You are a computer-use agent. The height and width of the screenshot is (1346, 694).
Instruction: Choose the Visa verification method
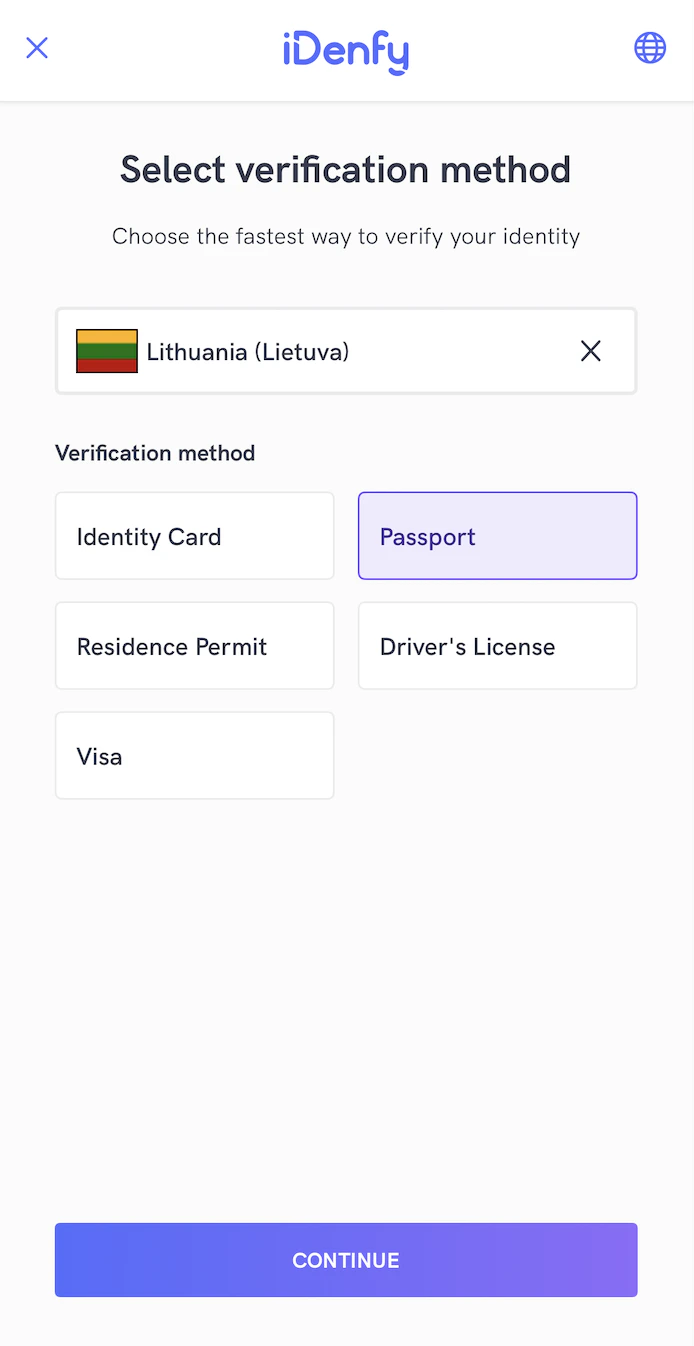click(x=194, y=755)
